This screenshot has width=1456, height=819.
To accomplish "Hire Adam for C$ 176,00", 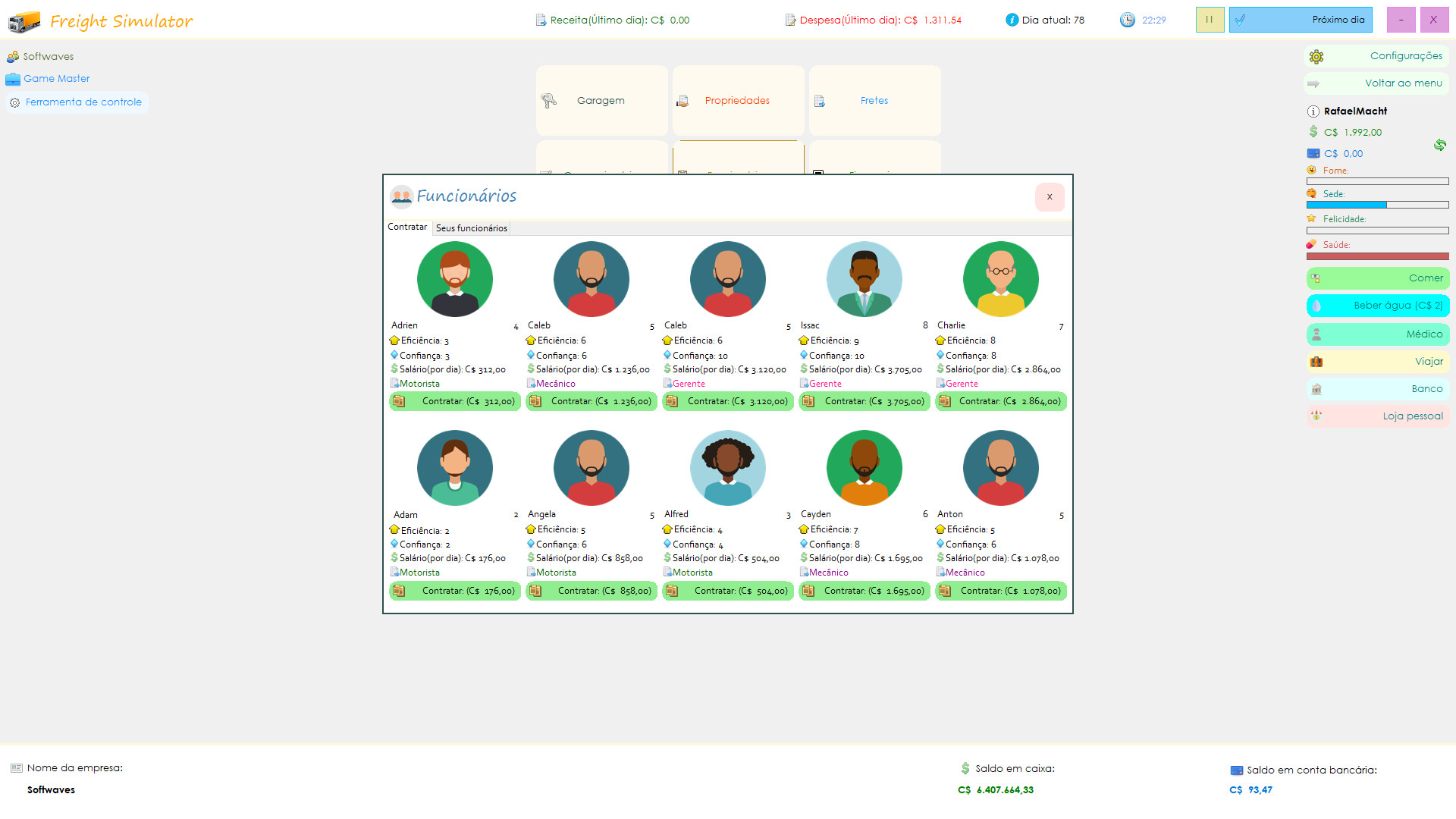I will [454, 591].
